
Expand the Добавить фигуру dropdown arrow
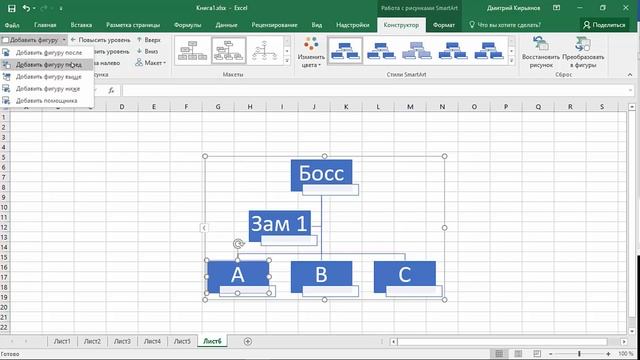[64, 40]
